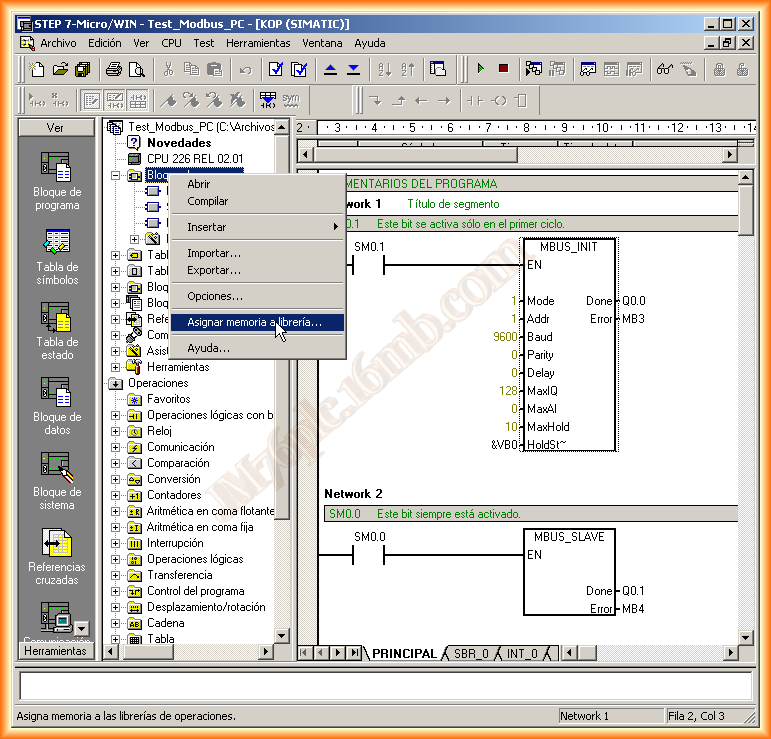Expand the Contadores operations folder
The image size is (771, 739).
tap(117, 495)
